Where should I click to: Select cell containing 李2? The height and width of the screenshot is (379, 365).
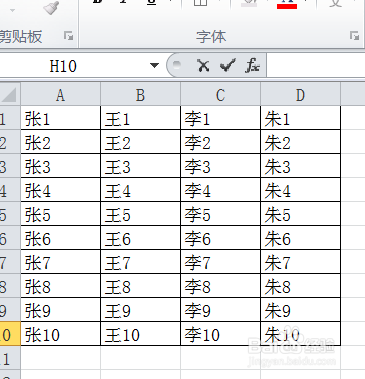tap(220, 142)
